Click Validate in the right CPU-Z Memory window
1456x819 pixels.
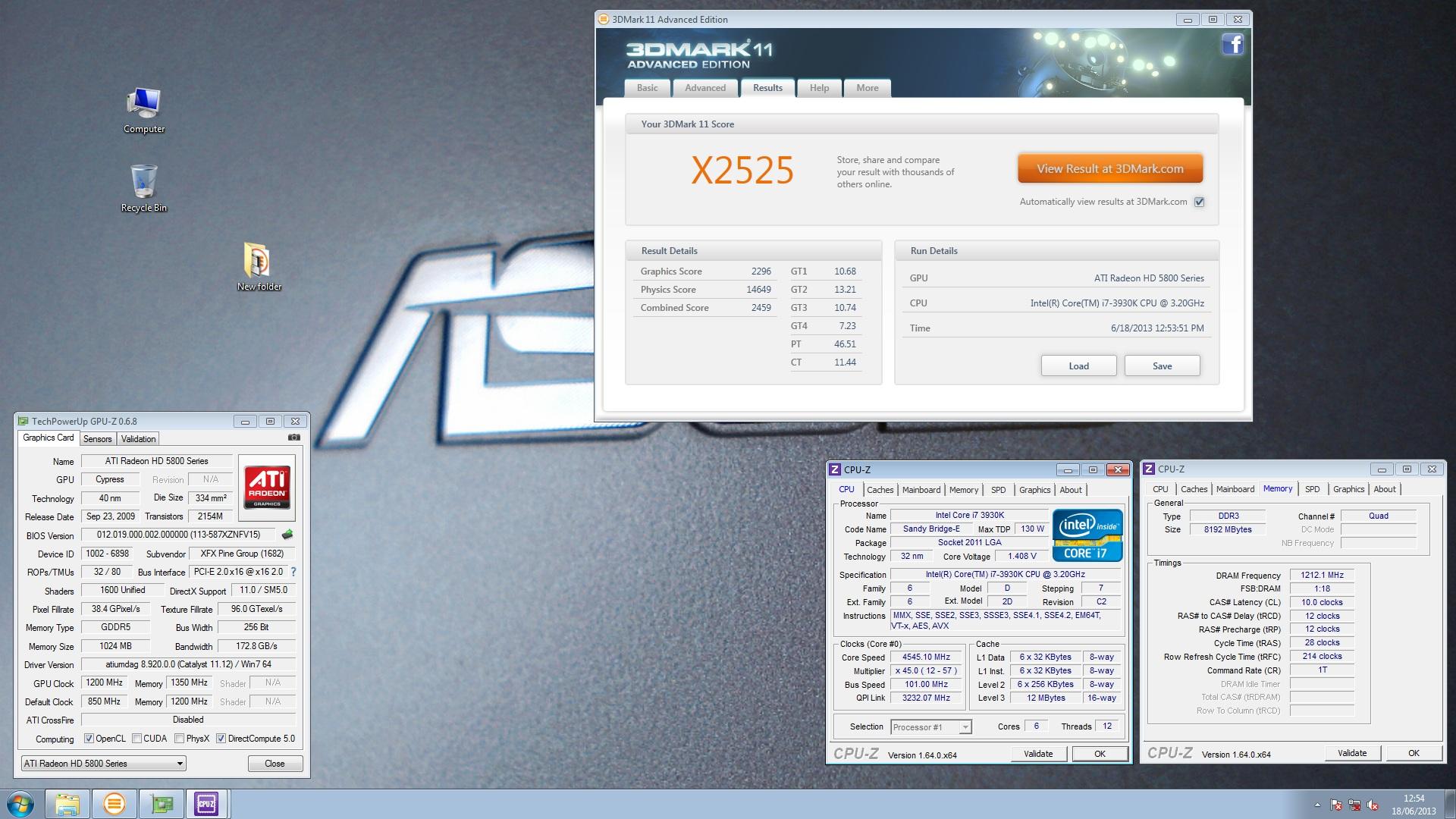[1352, 753]
